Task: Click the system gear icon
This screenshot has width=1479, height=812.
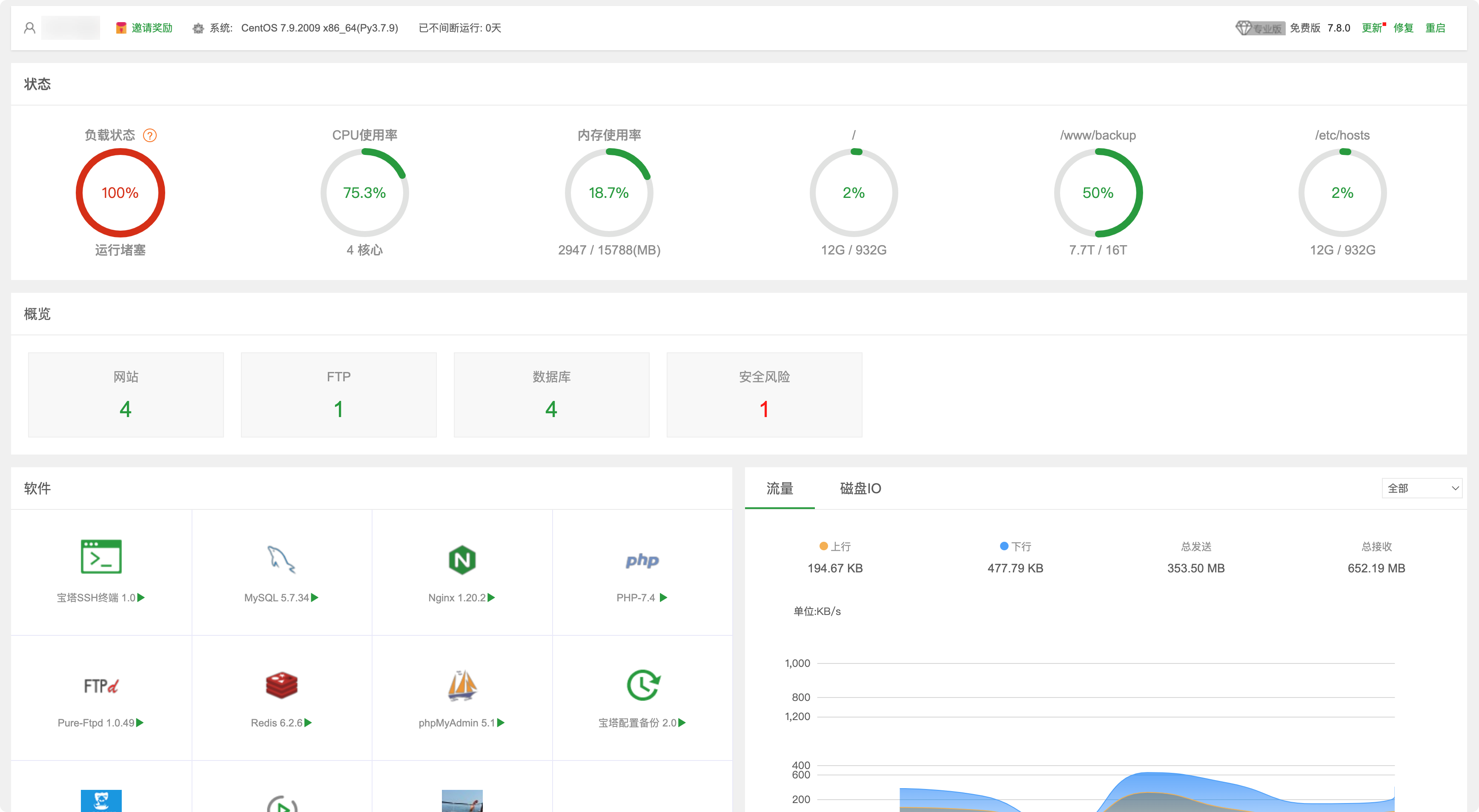Action: 198,28
